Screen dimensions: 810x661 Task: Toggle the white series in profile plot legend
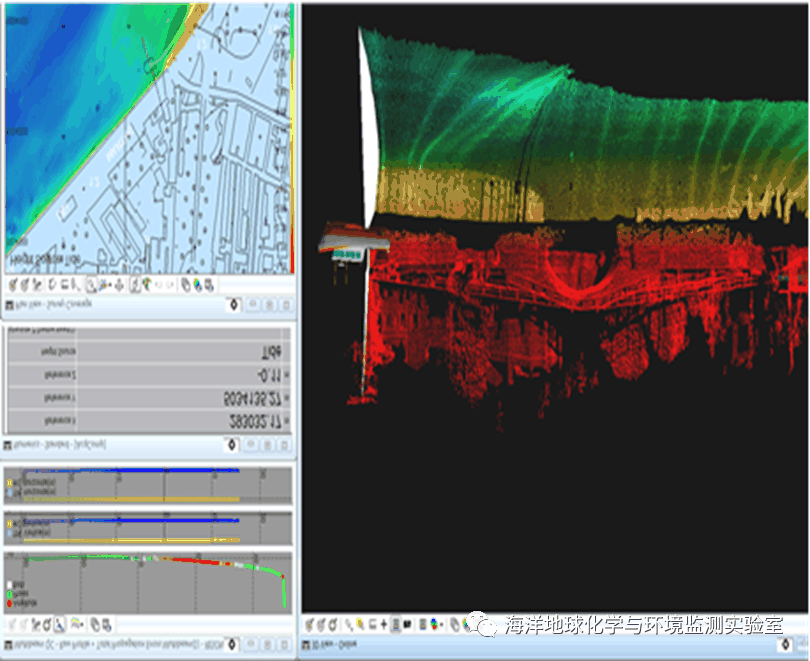[11, 585]
